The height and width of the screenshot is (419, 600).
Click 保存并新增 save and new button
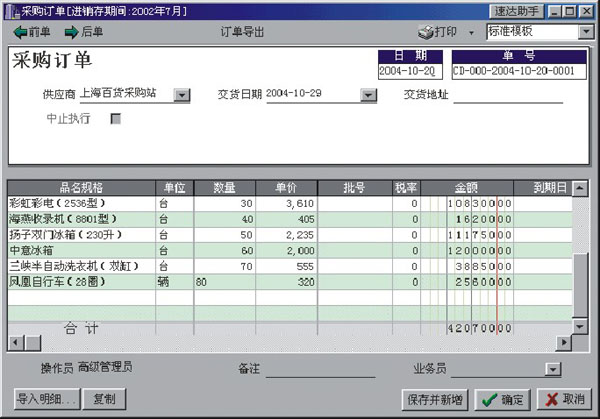click(x=433, y=398)
